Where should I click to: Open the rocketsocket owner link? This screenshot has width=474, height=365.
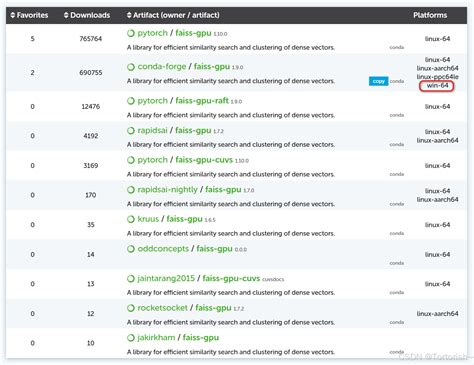[x=162, y=308]
